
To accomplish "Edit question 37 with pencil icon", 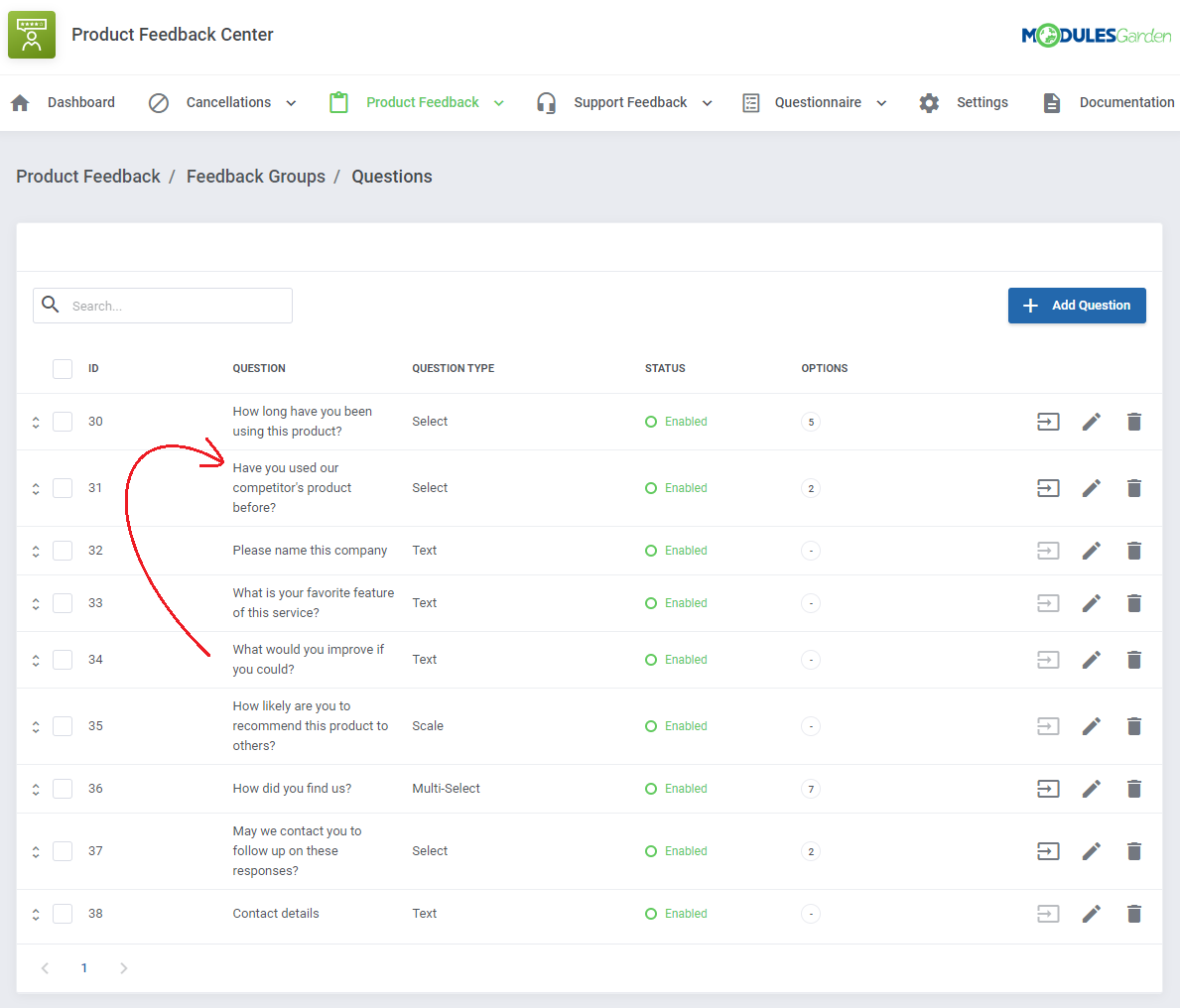I will click(x=1092, y=851).
